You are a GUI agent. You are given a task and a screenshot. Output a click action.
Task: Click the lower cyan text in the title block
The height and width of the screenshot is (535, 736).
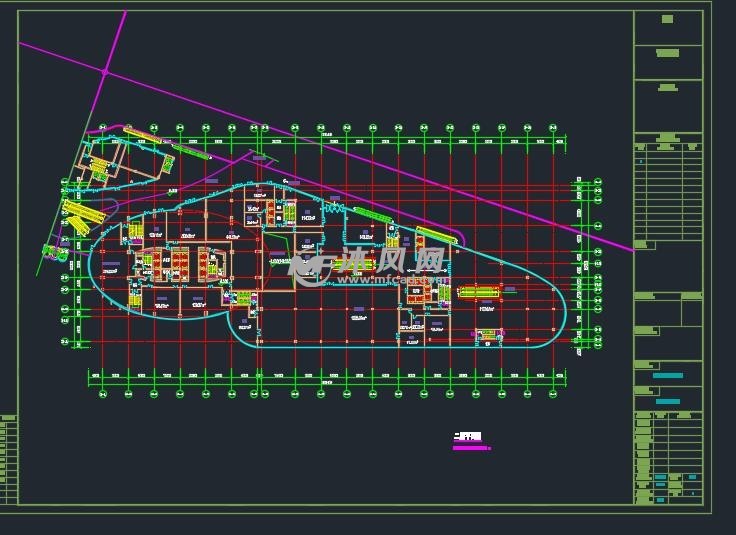(667, 402)
